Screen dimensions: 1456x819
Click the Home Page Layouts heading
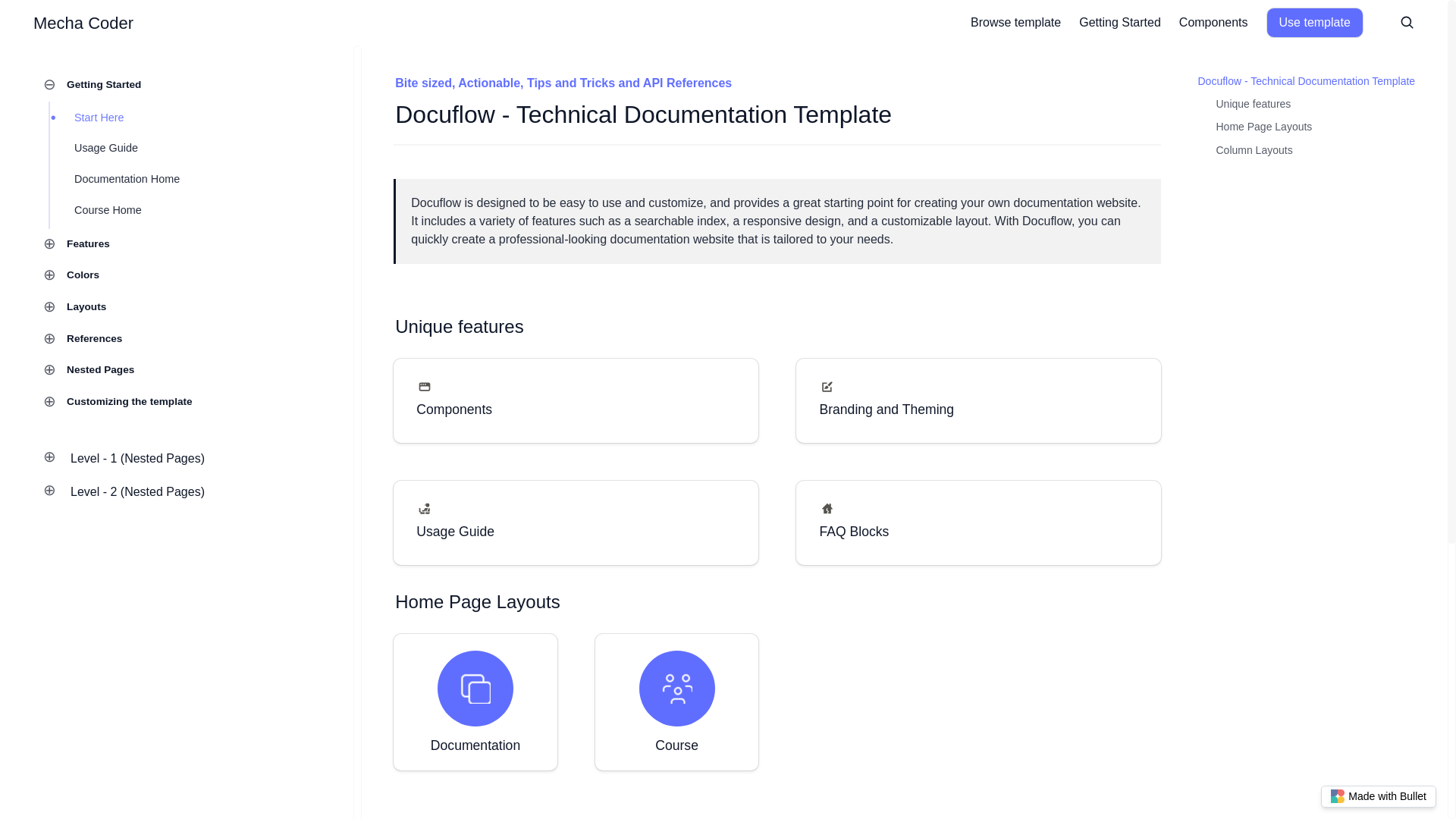477,602
